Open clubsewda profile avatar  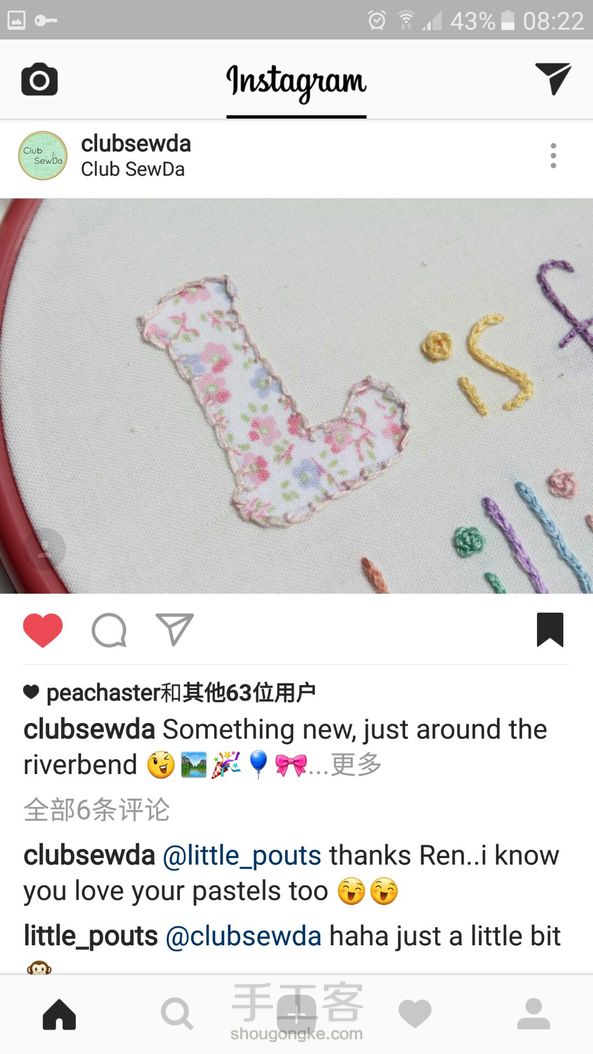click(43, 155)
